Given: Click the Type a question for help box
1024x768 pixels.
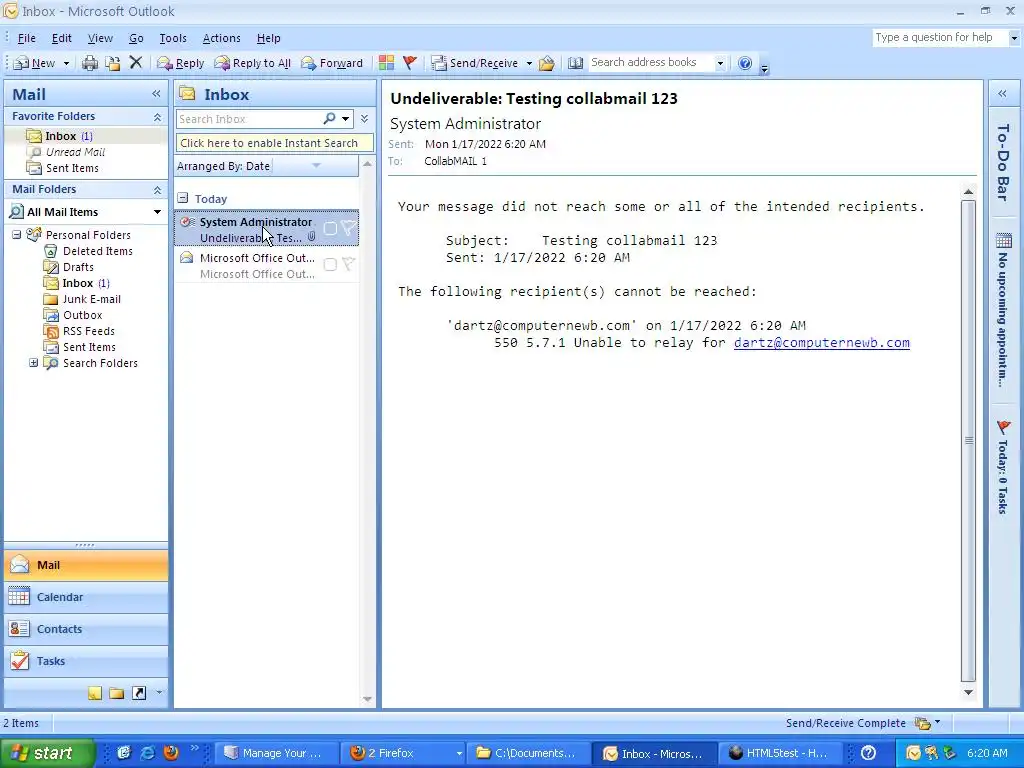Looking at the screenshot, I should [940, 37].
